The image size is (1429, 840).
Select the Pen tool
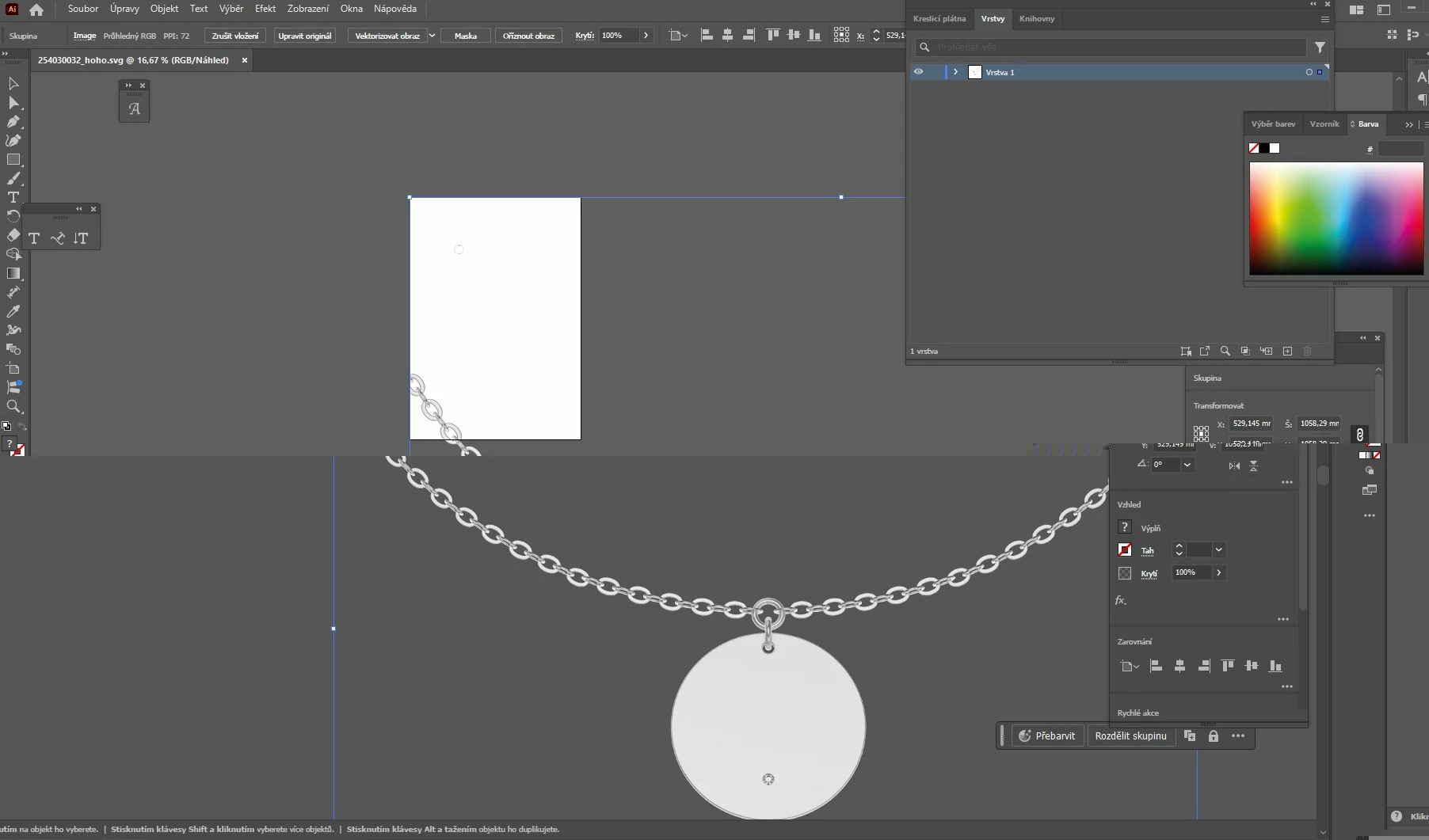click(x=13, y=121)
